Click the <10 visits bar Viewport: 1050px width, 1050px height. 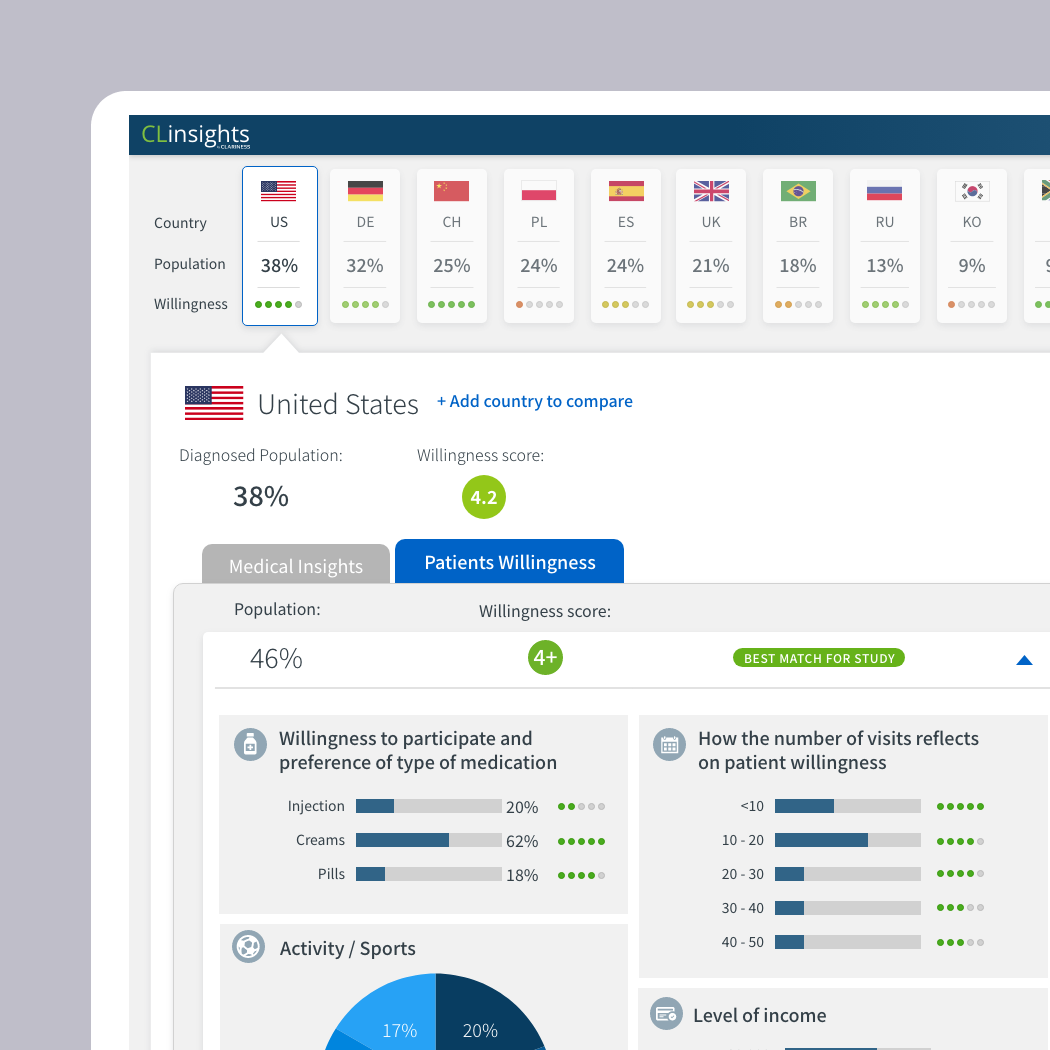tap(848, 806)
